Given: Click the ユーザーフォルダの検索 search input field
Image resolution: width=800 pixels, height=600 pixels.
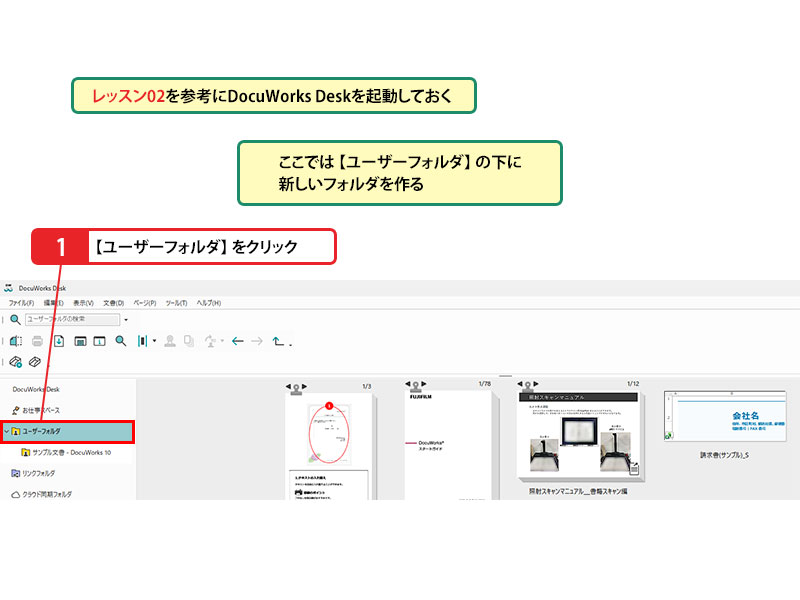Looking at the screenshot, I should (x=72, y=319).
